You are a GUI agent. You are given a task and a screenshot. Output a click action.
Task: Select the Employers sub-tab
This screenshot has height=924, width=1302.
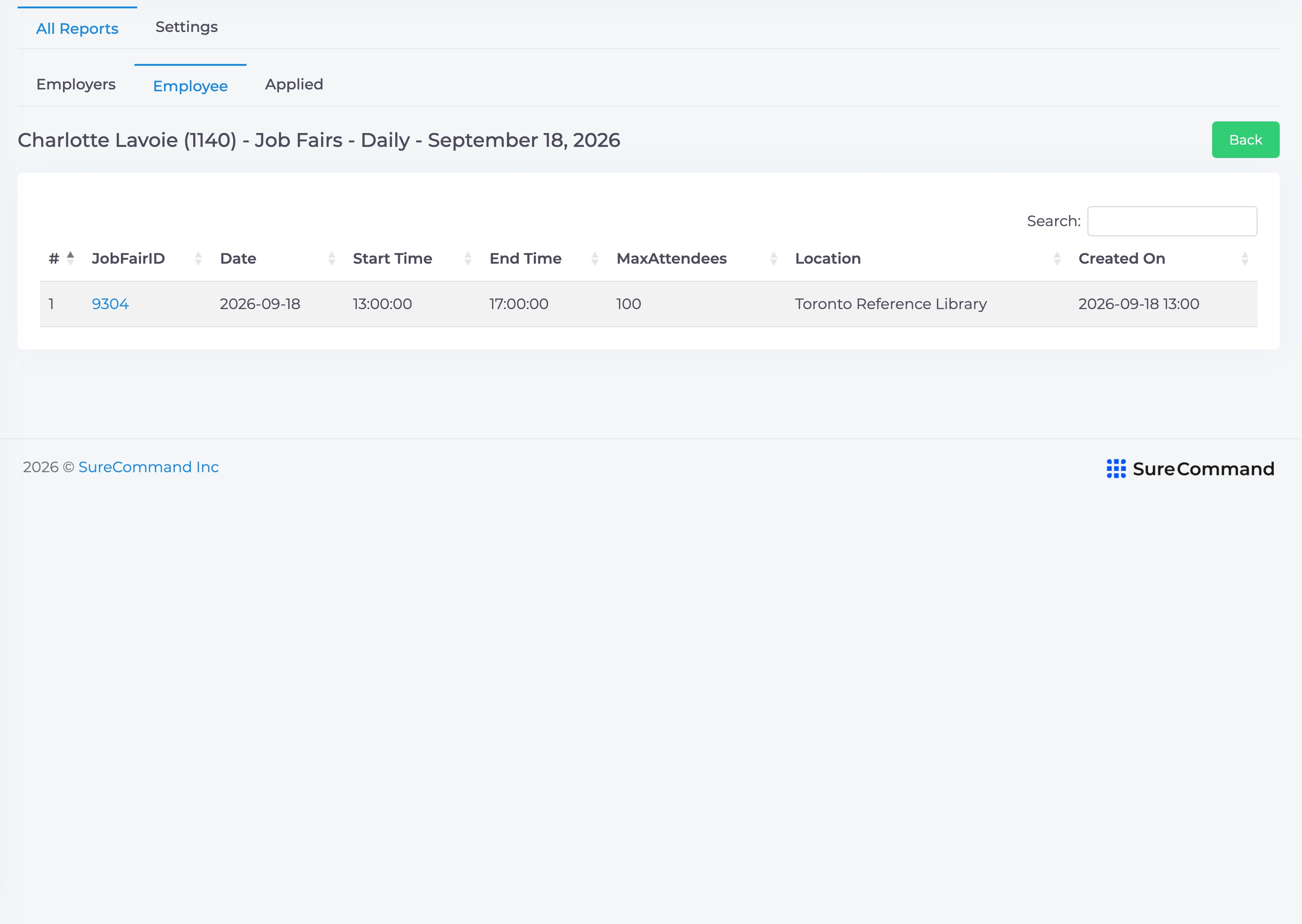[x=76, y=84]
